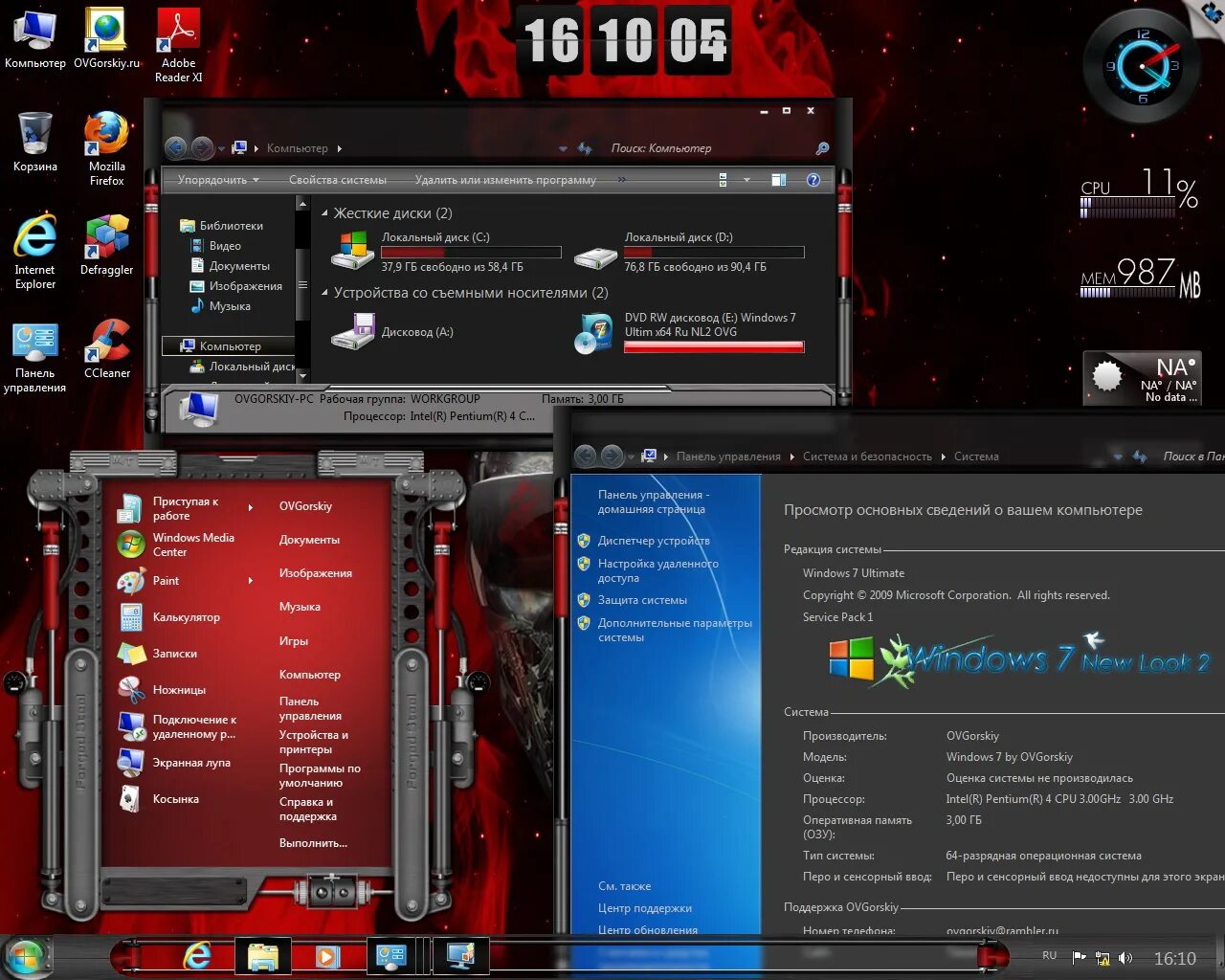Collapse the Жесткие диски group
This screenshot has width=1225, height=980.
click(x=324, y=213)
